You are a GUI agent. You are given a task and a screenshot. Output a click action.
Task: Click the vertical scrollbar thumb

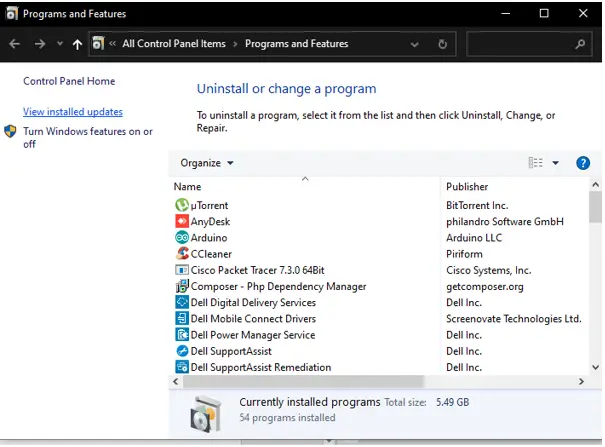(595, 207)
